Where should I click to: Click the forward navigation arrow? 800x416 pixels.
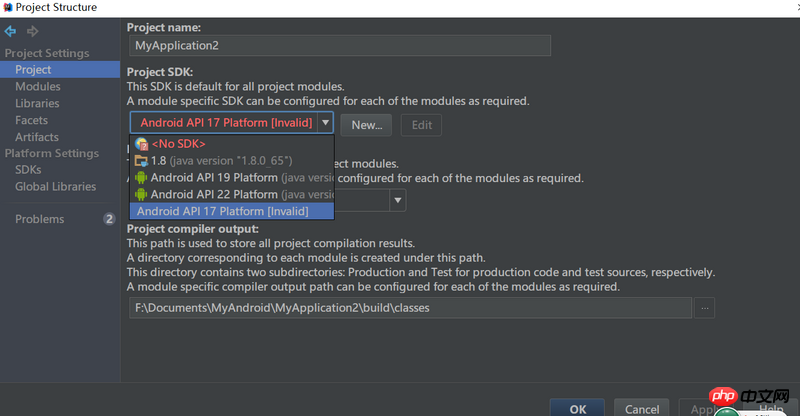[32, 31]
